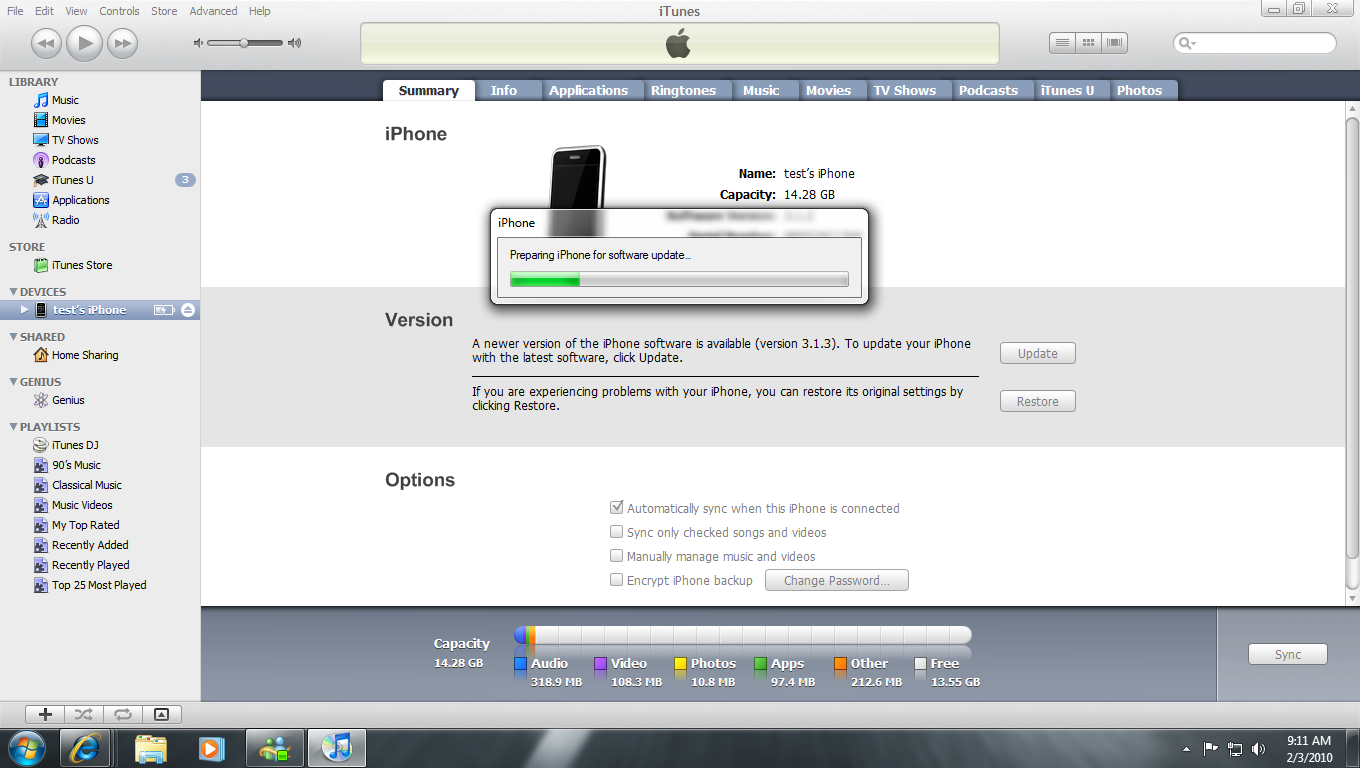Open Recently Added playlist icon
The height and width of the screenshot is (768, 1360).
(41, 545)
